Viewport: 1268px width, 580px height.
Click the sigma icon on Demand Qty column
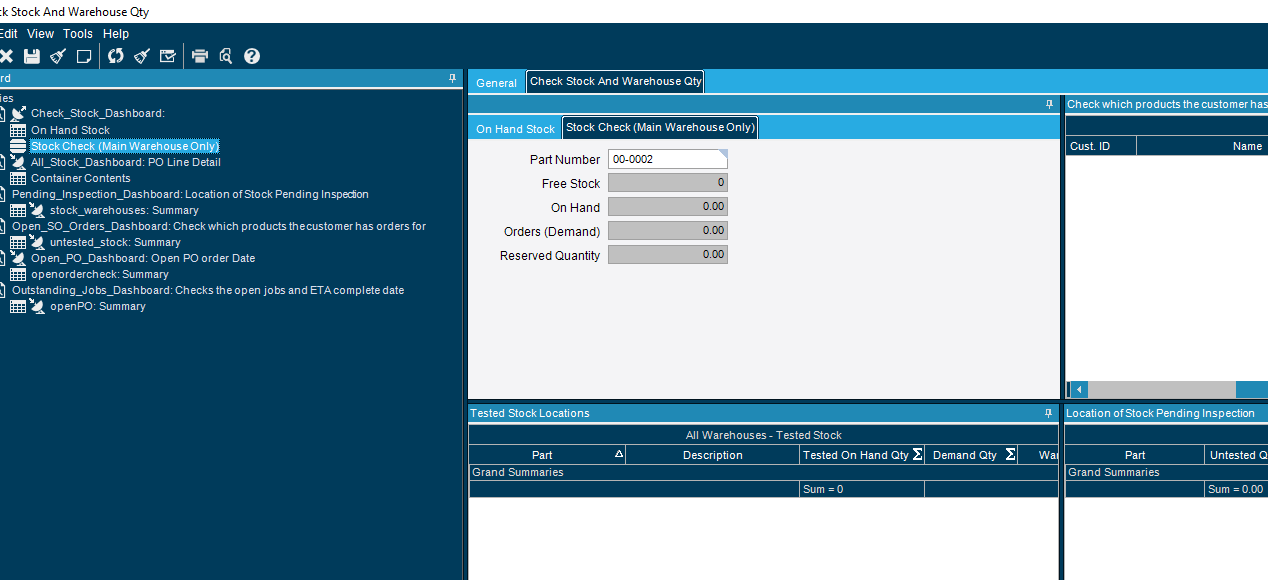click(1010, 455)
